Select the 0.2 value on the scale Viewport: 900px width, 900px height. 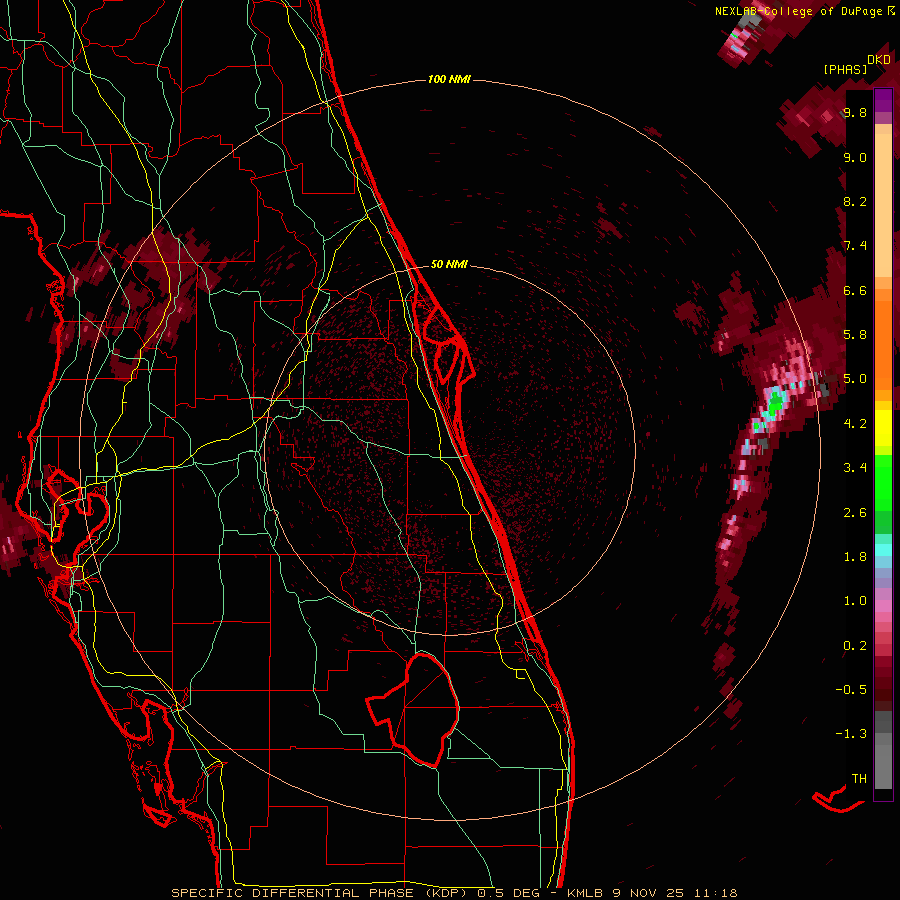click(x=855, y=646)
